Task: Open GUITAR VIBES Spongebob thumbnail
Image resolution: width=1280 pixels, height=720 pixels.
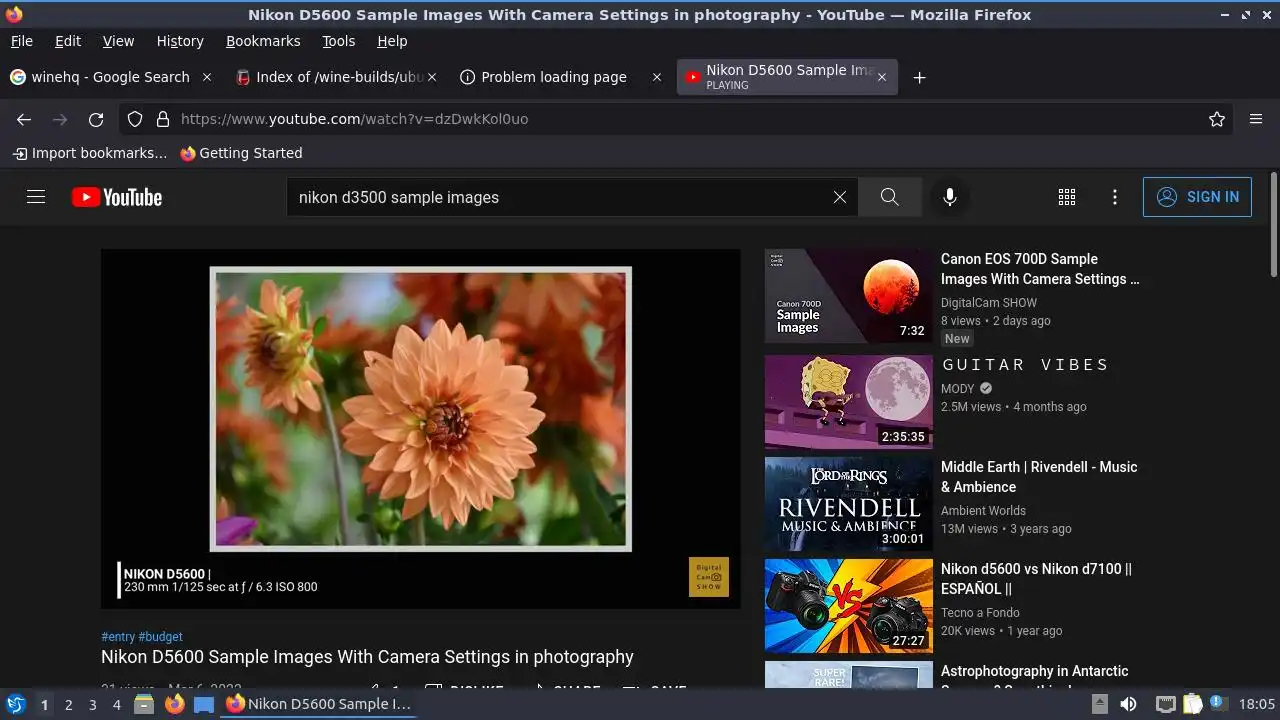Action: [848, 402]
